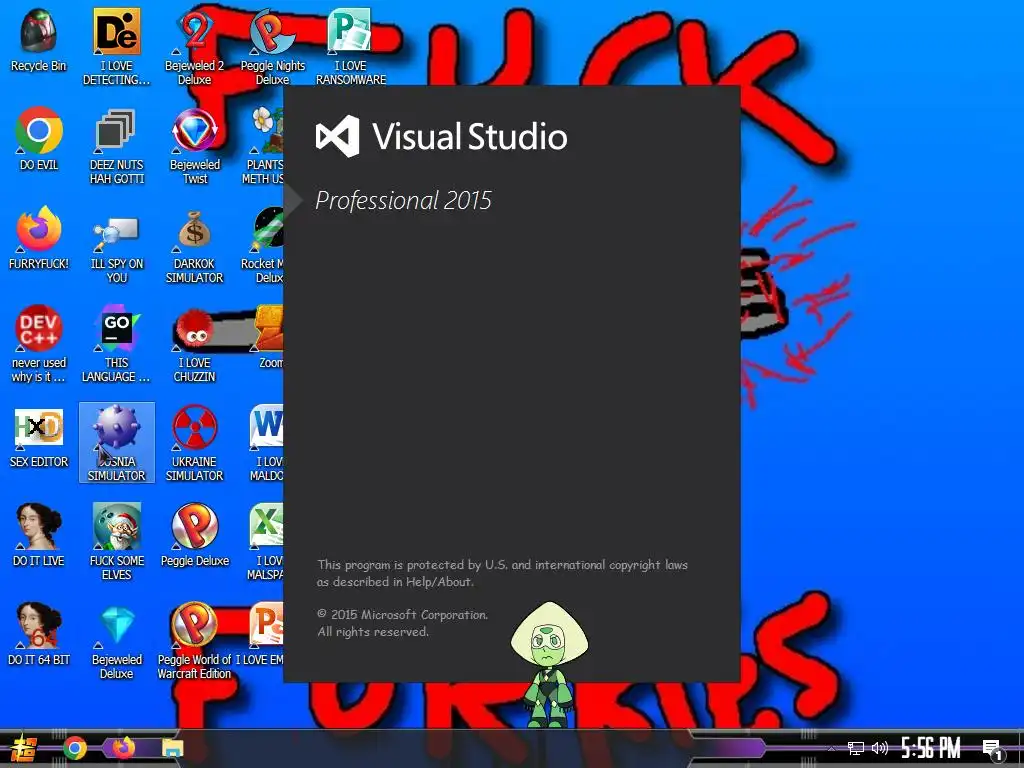Open the Chrome 'DO EVIL' desktop shortcut
The height and width of the screenshot is (768, 1024).
point(39,138)
